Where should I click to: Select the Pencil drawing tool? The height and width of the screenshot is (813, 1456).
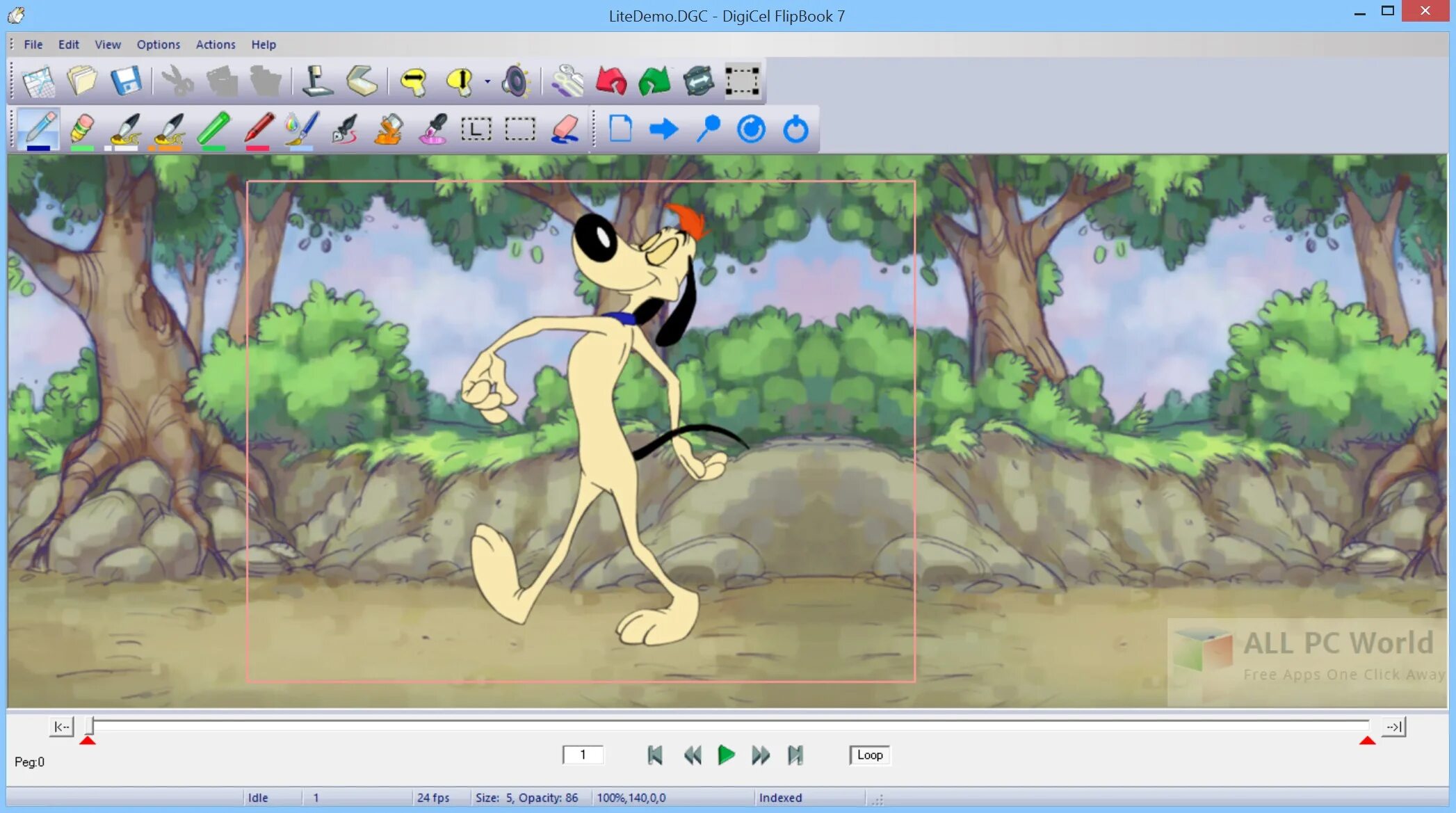point(39,129)
